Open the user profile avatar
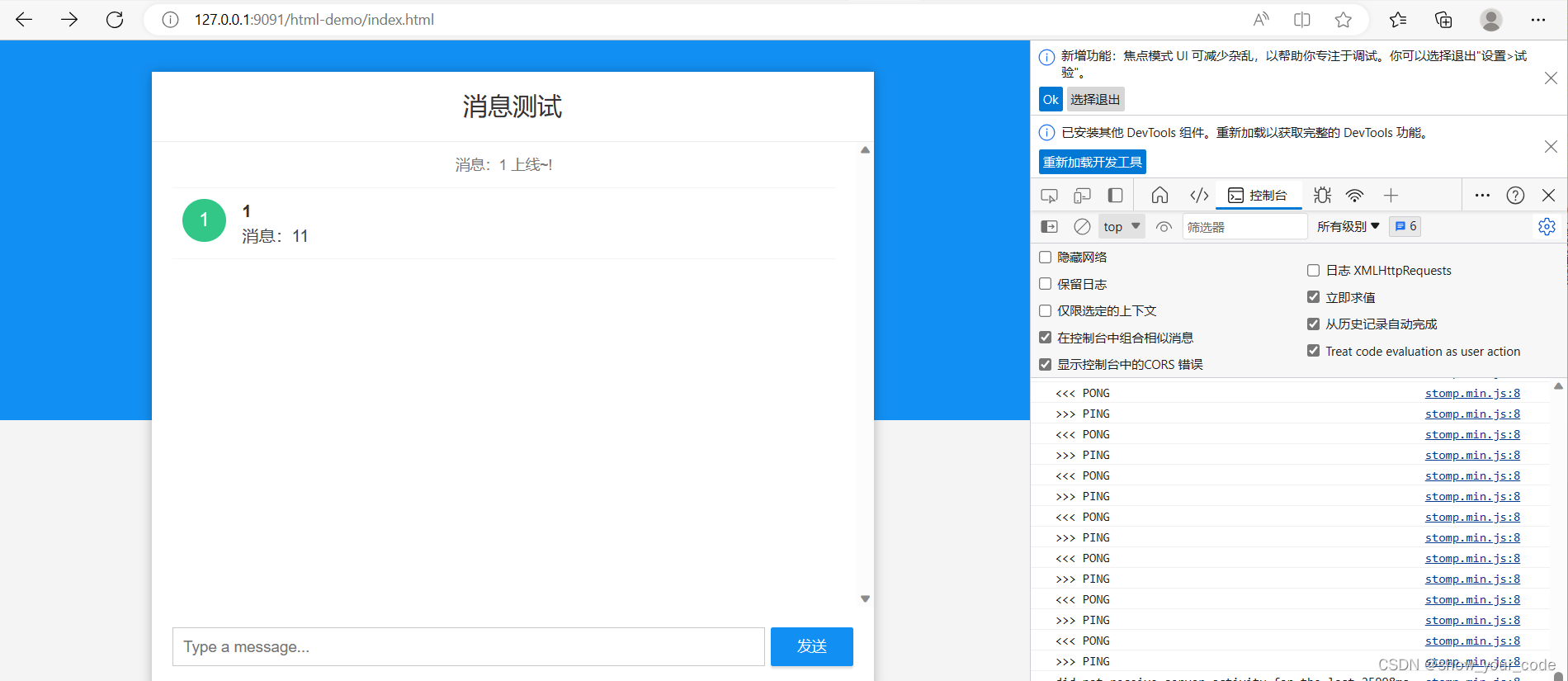 [x=1491, y=20]
